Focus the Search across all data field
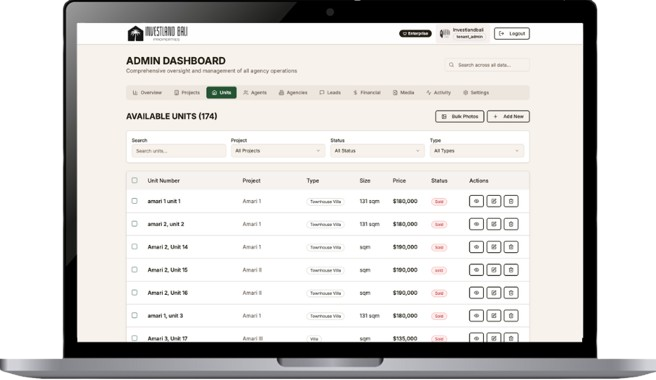The image size is (656, 380). tap(487, 65)
